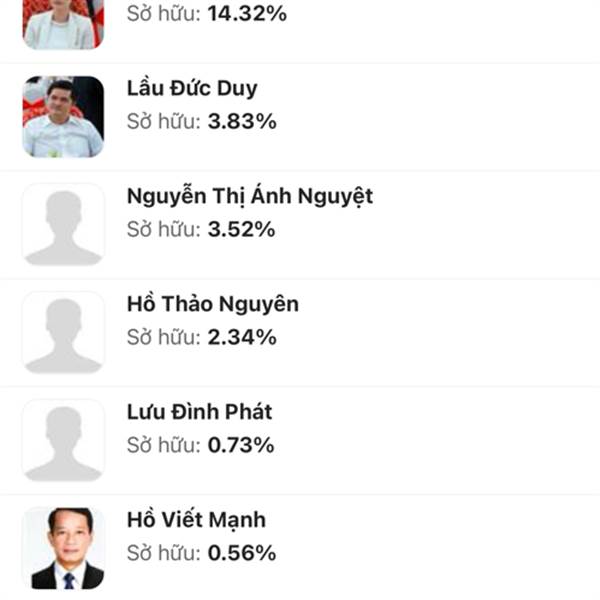600x600 pixels.
Task: Open Hồ Thảo Nguyên placeholder avatar
Action: coord(63,333)
